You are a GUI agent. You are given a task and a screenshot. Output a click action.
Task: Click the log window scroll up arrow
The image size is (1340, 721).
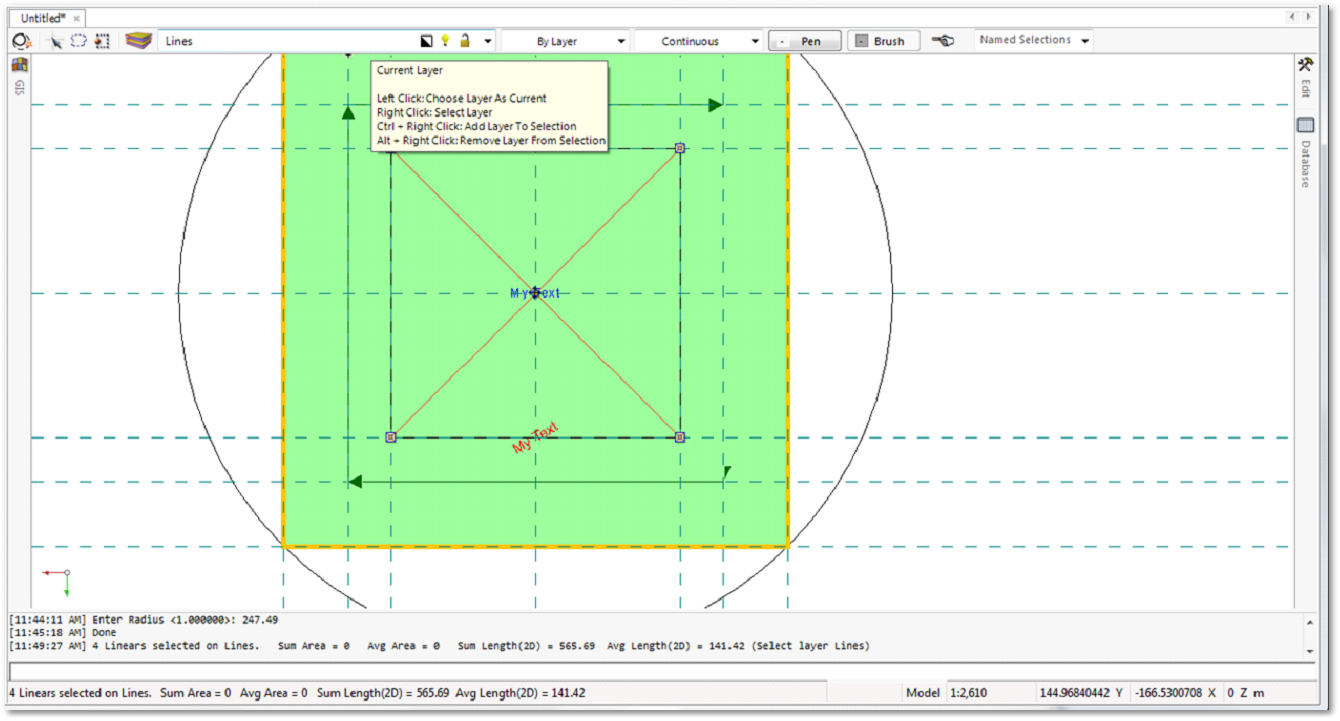click(1310, 621)
